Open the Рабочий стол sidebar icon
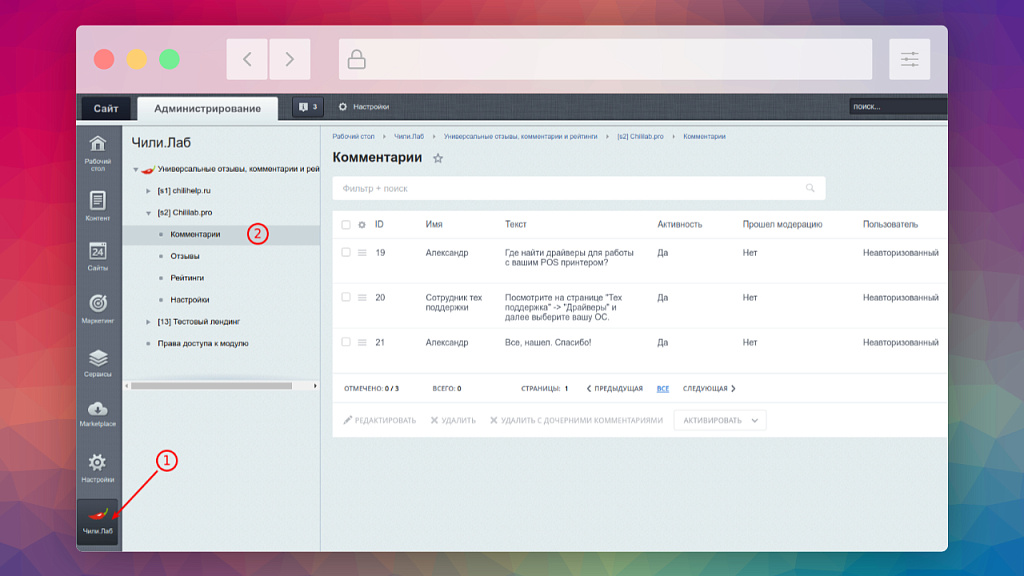The height and width of the screenshot is (576, 1024). click(98, 151)
